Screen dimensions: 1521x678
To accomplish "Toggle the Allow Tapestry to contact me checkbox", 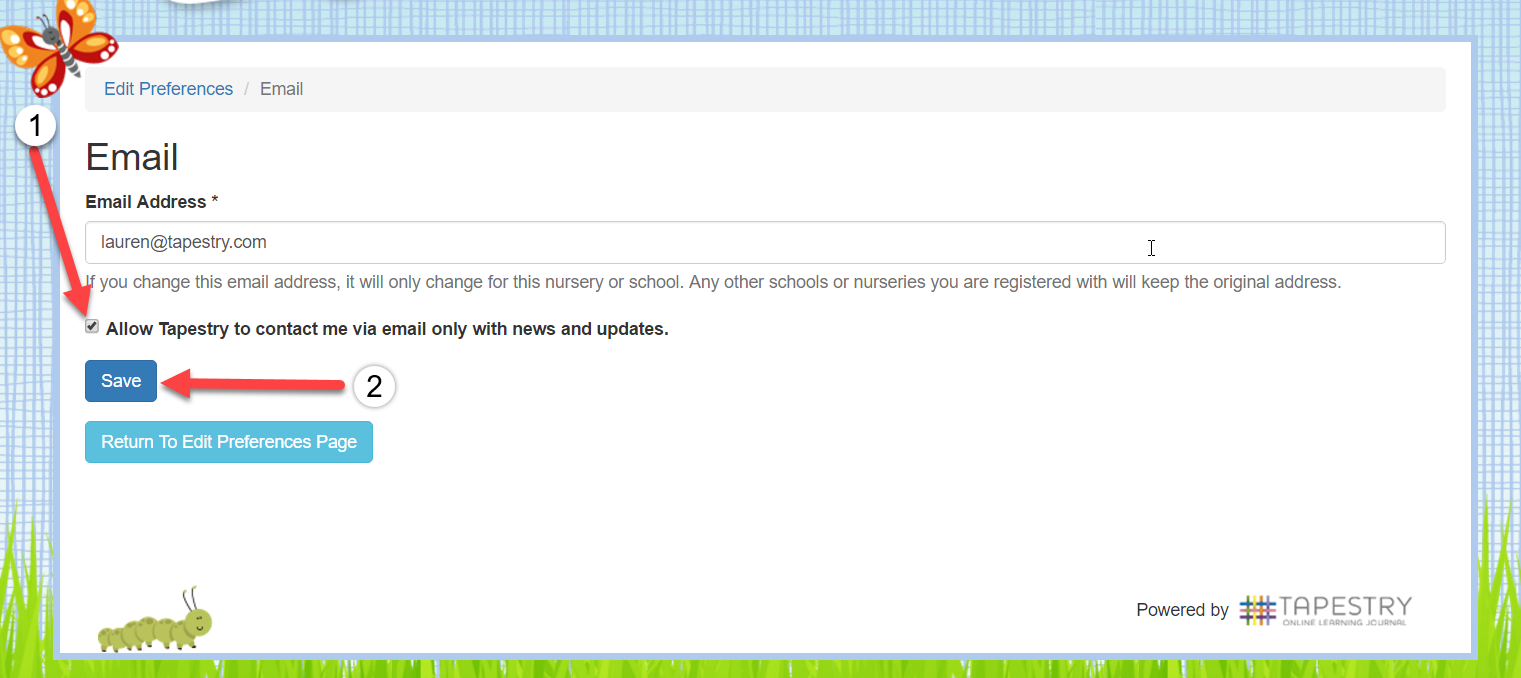I will point(92,327).
